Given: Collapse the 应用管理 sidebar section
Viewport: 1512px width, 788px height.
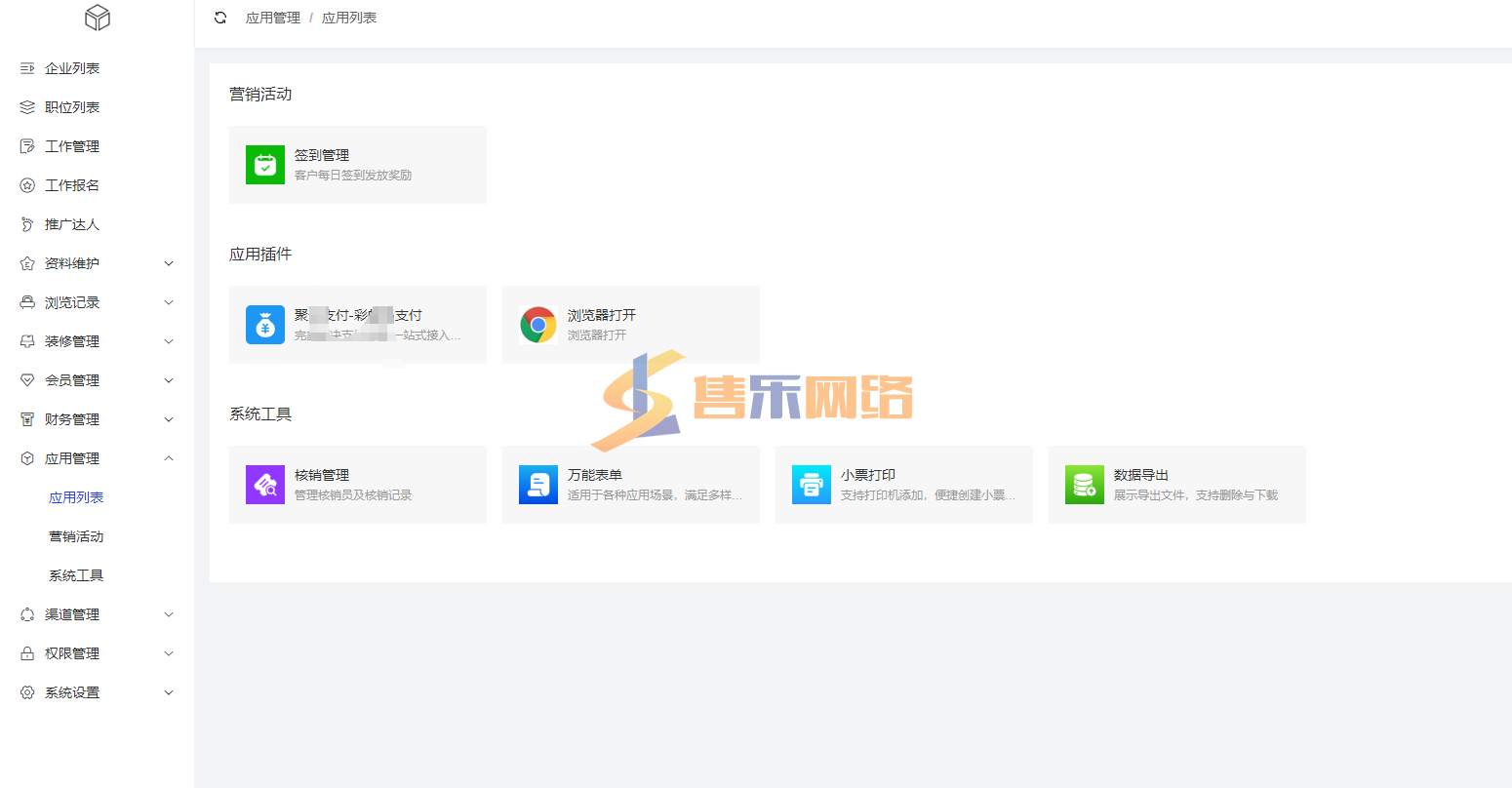Looking at the screenshot, I should point(169,458).
